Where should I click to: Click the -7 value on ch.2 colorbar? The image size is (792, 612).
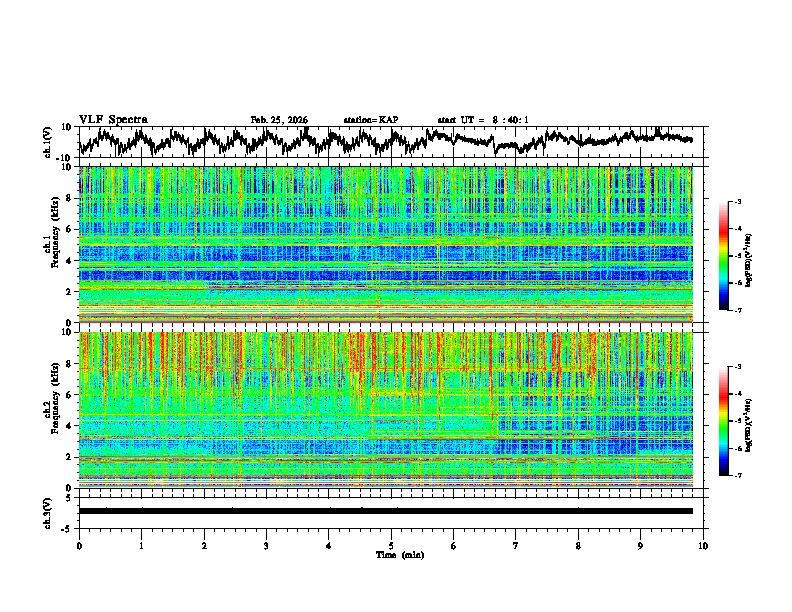[737, 475]
